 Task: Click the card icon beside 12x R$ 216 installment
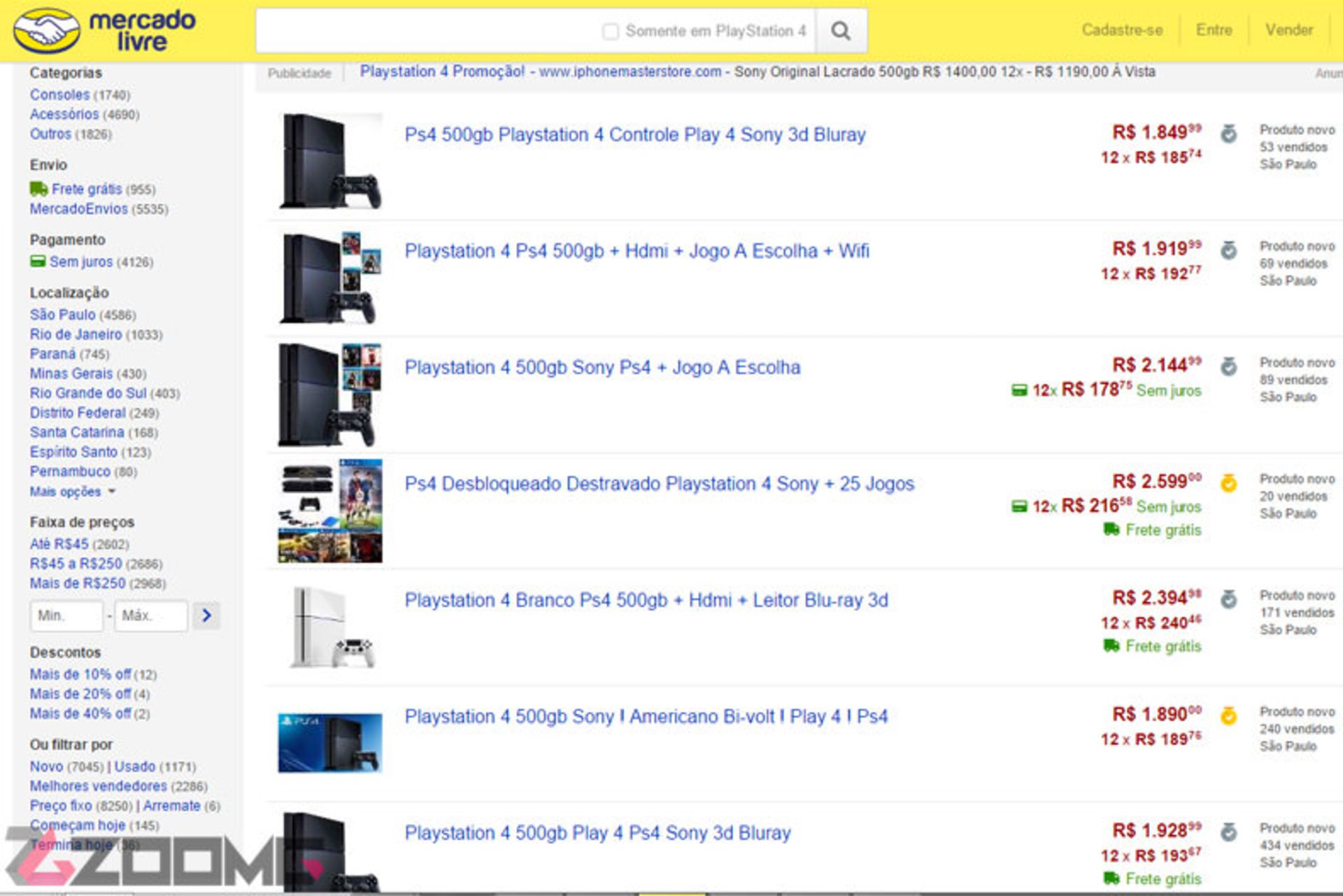(1019, 506)
